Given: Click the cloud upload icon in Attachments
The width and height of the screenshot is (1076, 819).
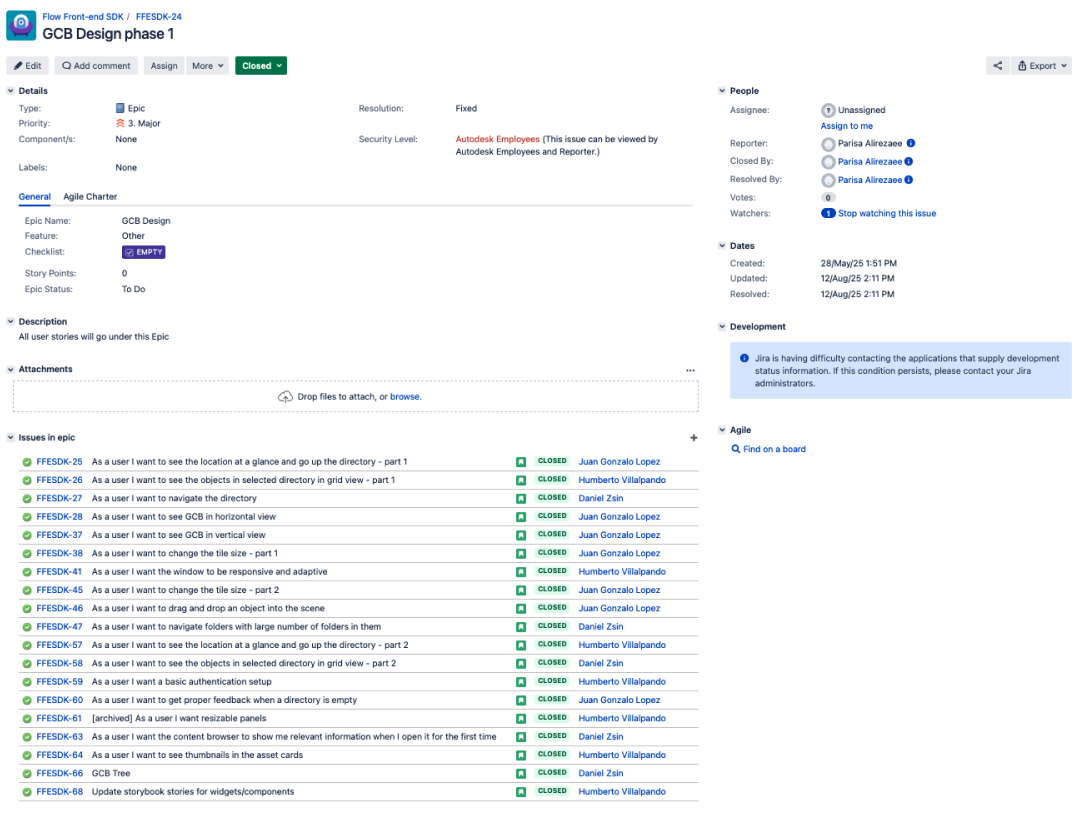Looking at the screenshot, I should 285,397.
